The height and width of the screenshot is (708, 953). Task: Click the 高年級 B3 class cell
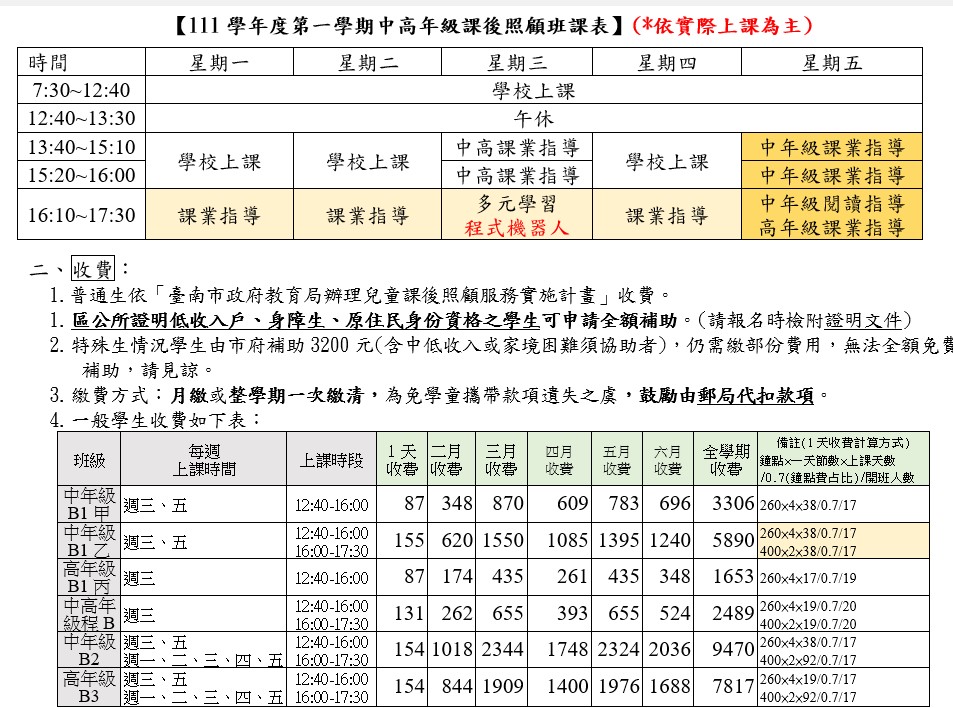[89, 687]
